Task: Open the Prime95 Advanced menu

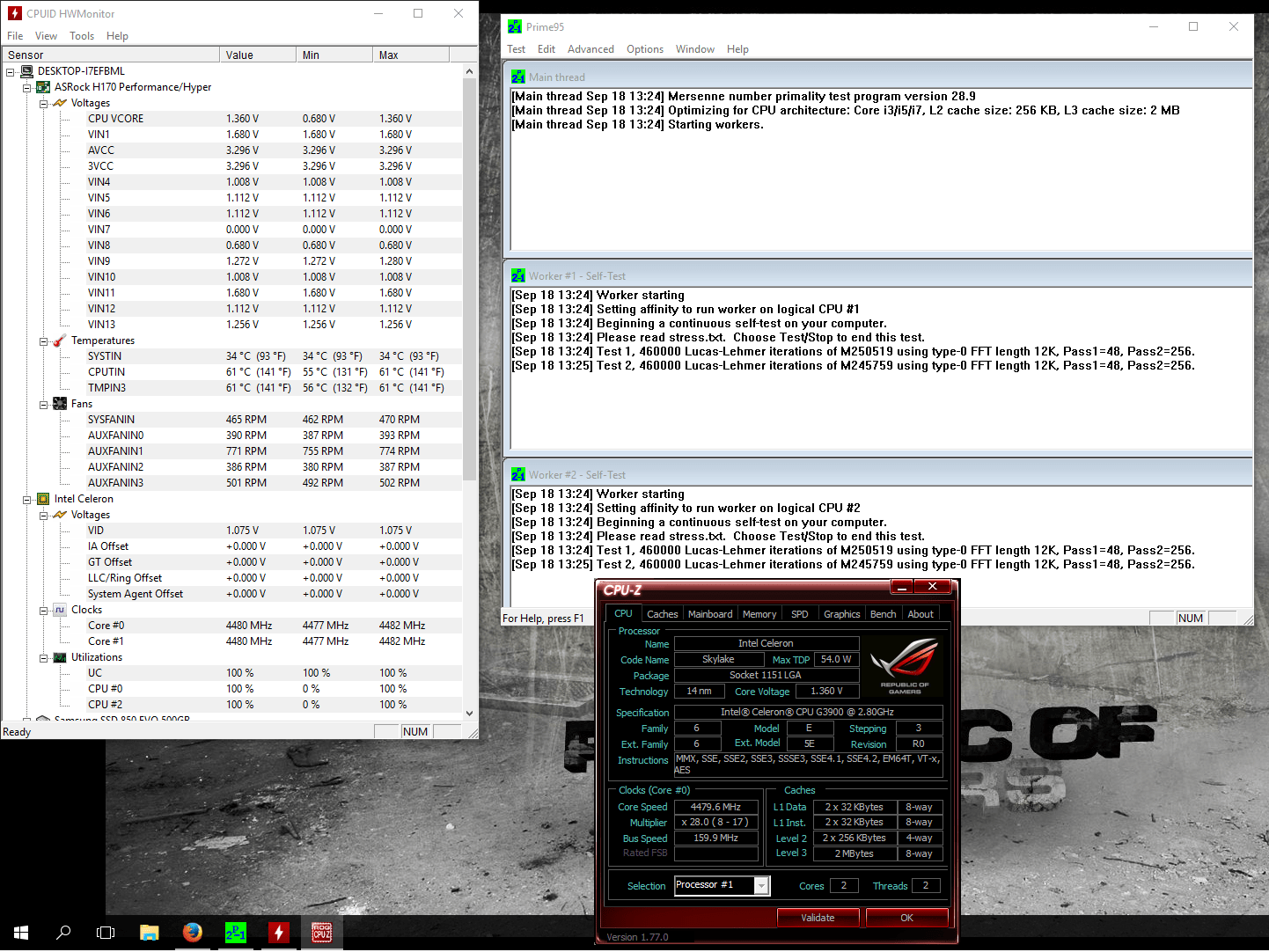Action: 590,49
